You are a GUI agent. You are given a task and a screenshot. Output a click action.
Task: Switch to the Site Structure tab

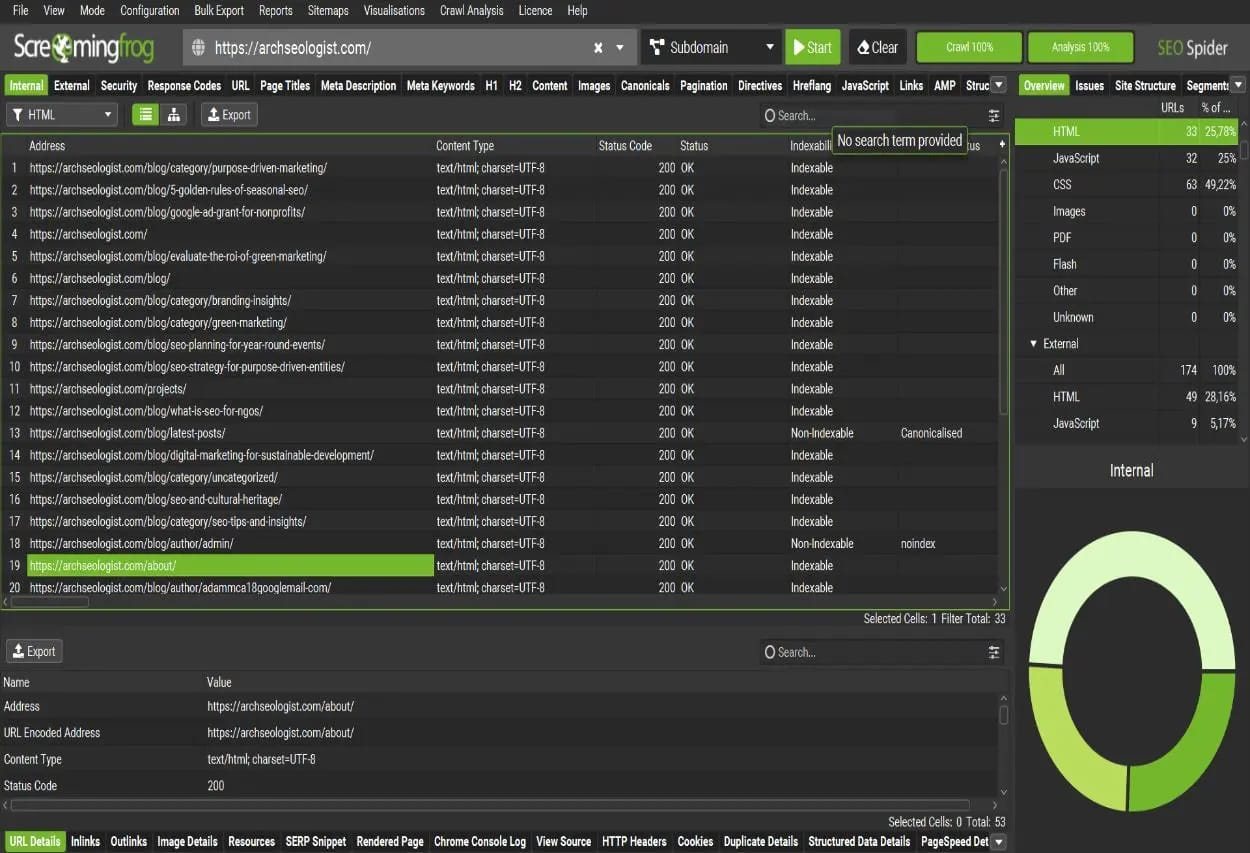coord(1145,86)
